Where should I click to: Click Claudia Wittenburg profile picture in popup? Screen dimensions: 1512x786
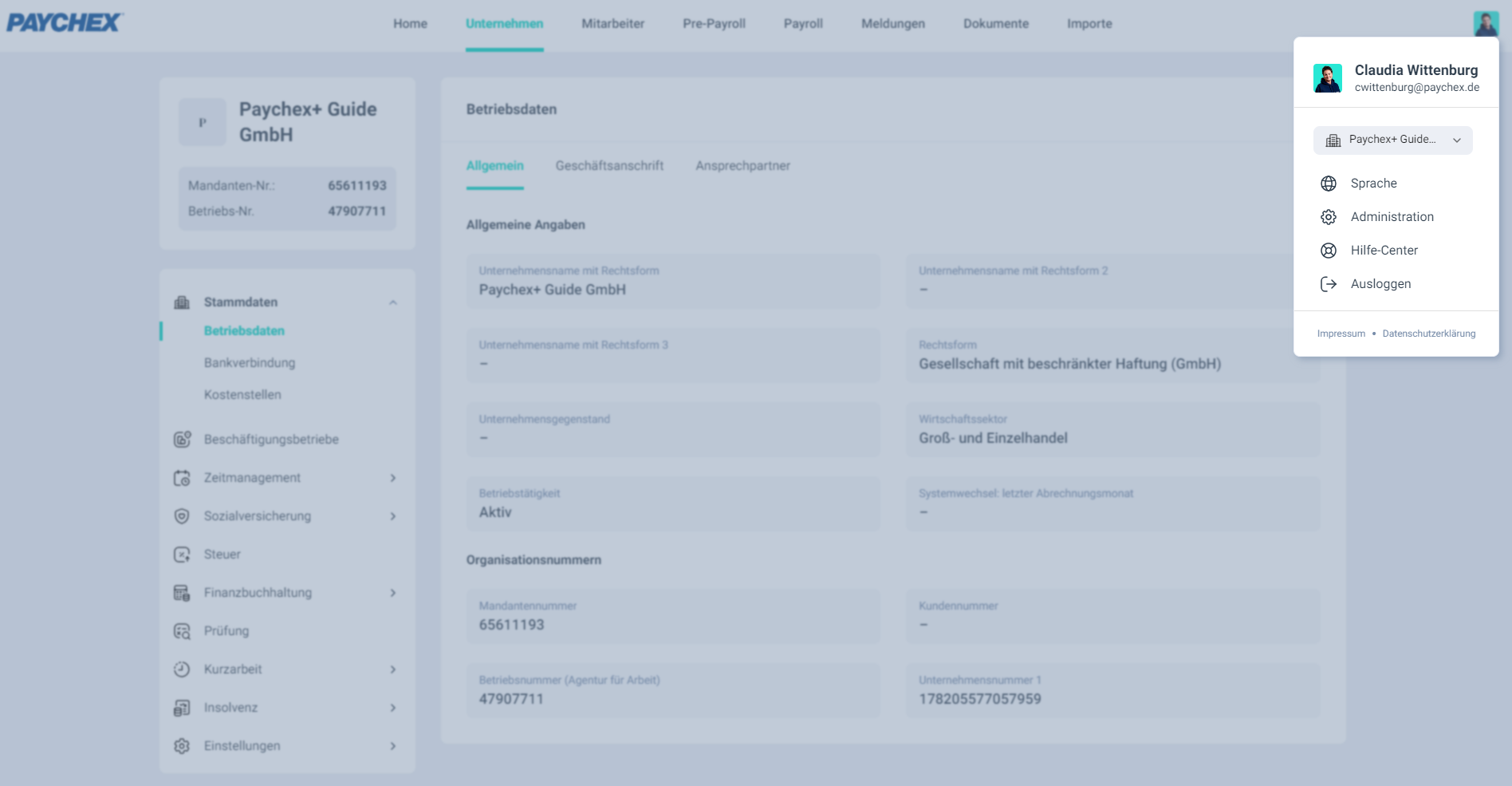pyautogui.click(x=1328, y=78)
